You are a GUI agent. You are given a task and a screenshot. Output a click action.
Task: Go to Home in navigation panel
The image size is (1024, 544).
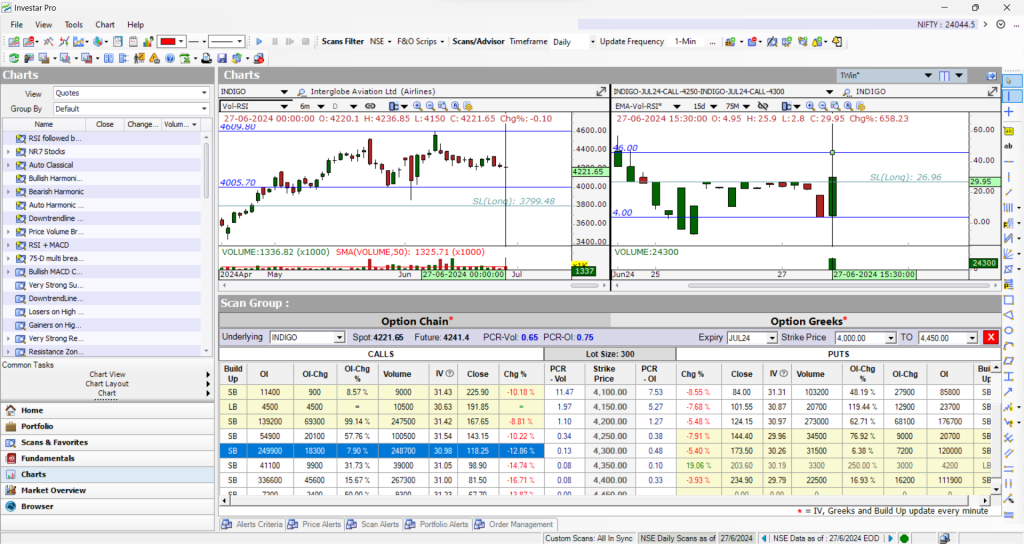point(107,410)
